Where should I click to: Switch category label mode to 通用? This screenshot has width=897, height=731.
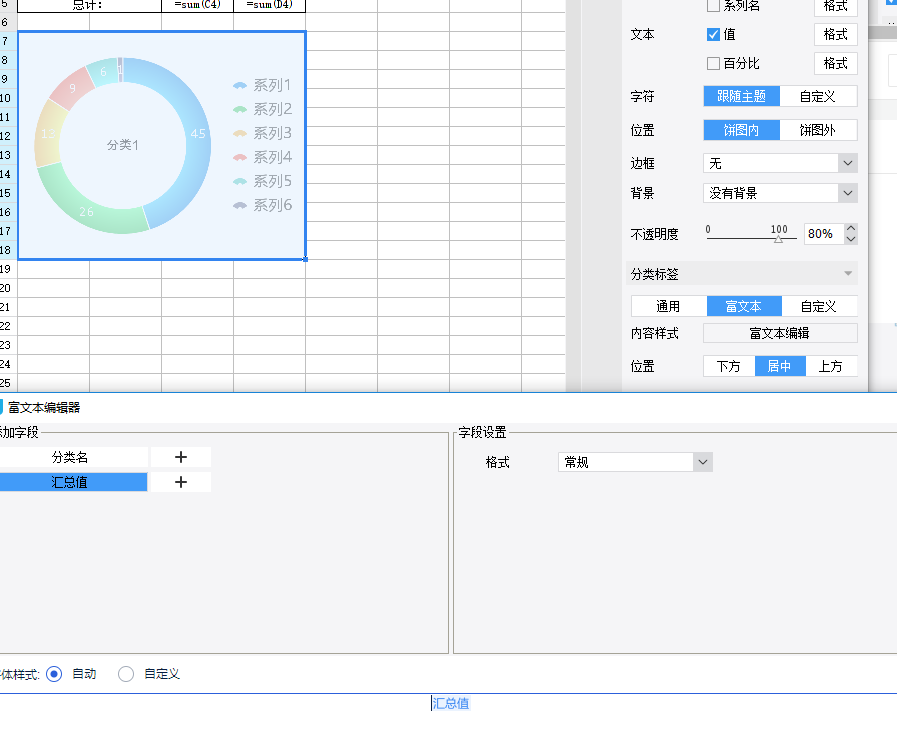(x=668, y=307)
